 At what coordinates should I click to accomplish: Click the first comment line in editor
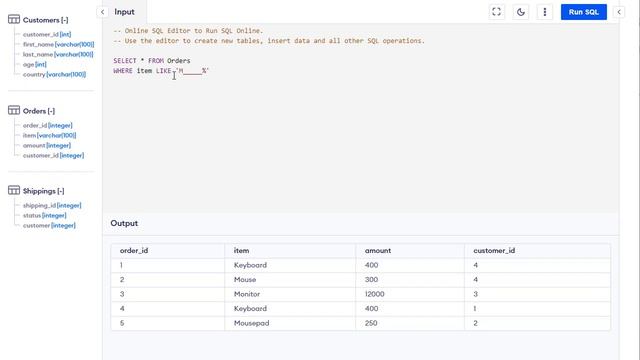[188, 31]
